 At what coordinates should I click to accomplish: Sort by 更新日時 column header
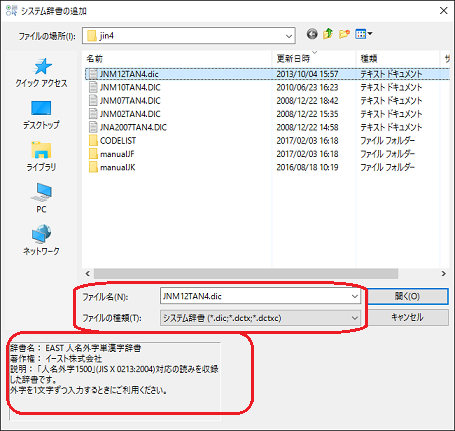(293, 59)
